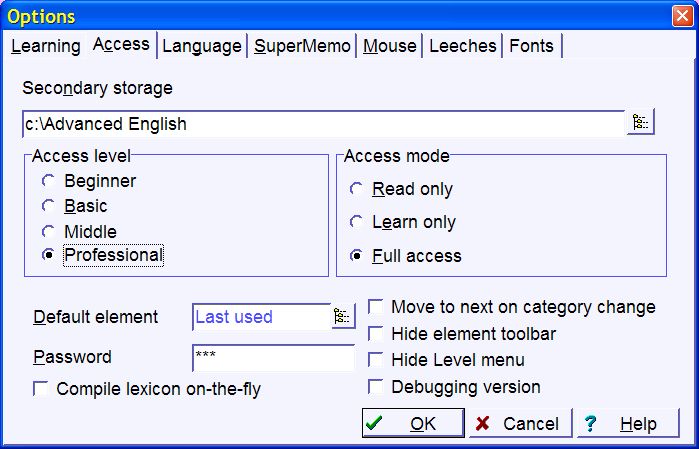
Task: Toggle the Hide element toolbar checkbox
Action: click(376, 334)
